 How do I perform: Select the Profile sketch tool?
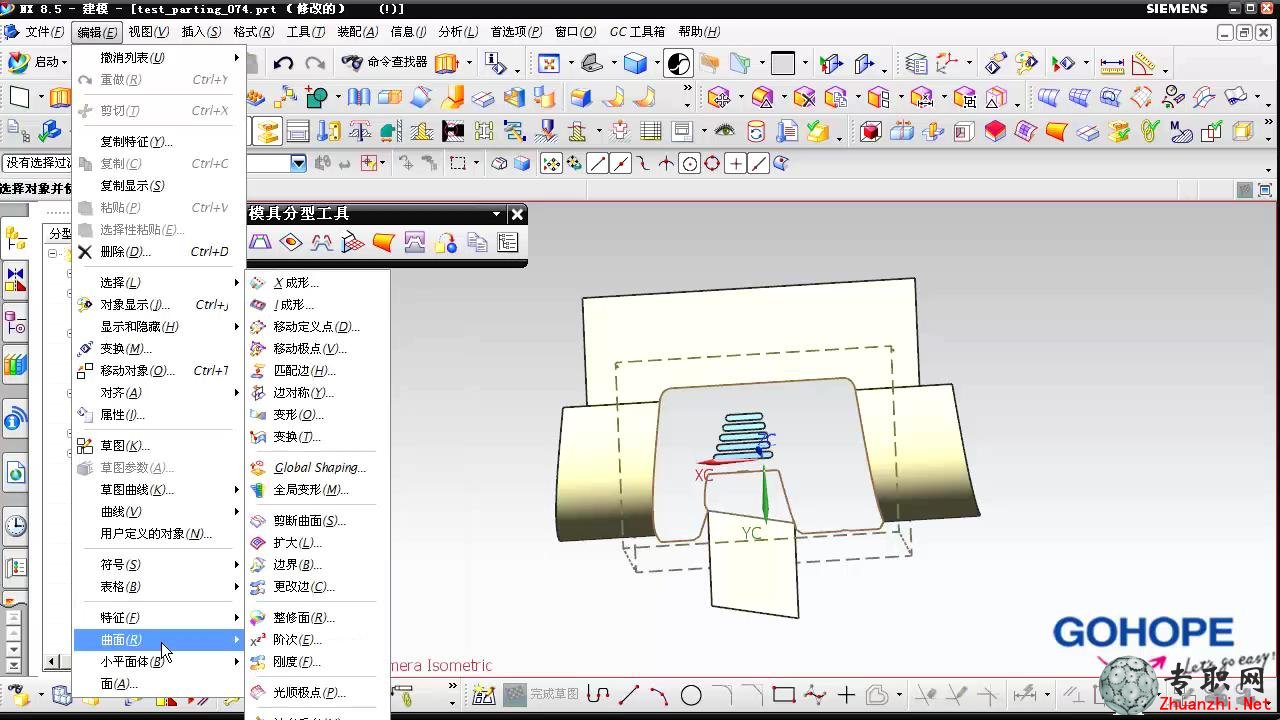[x=598, y=695]
